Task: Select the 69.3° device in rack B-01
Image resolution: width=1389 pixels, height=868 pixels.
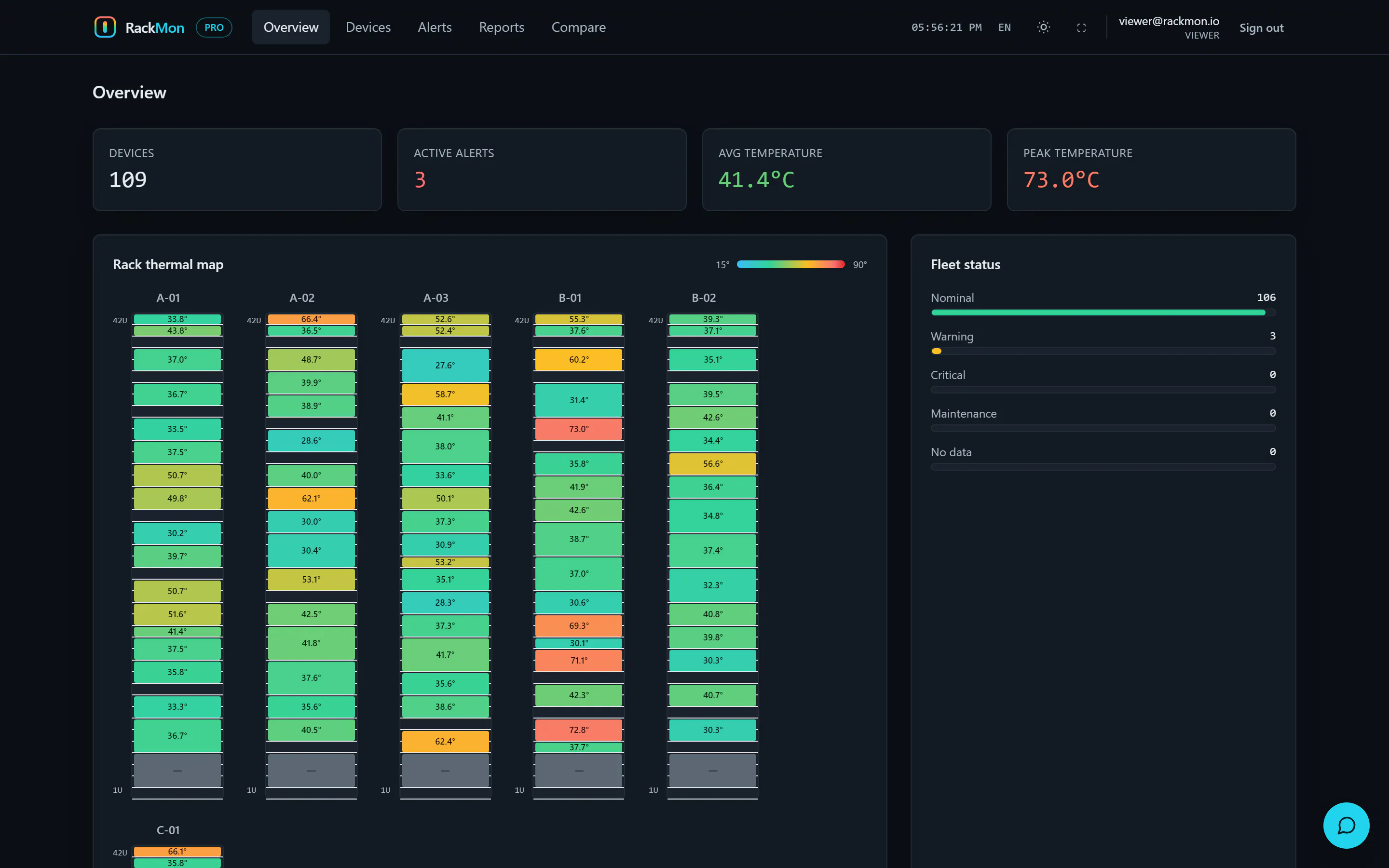Action: point(579,626)
